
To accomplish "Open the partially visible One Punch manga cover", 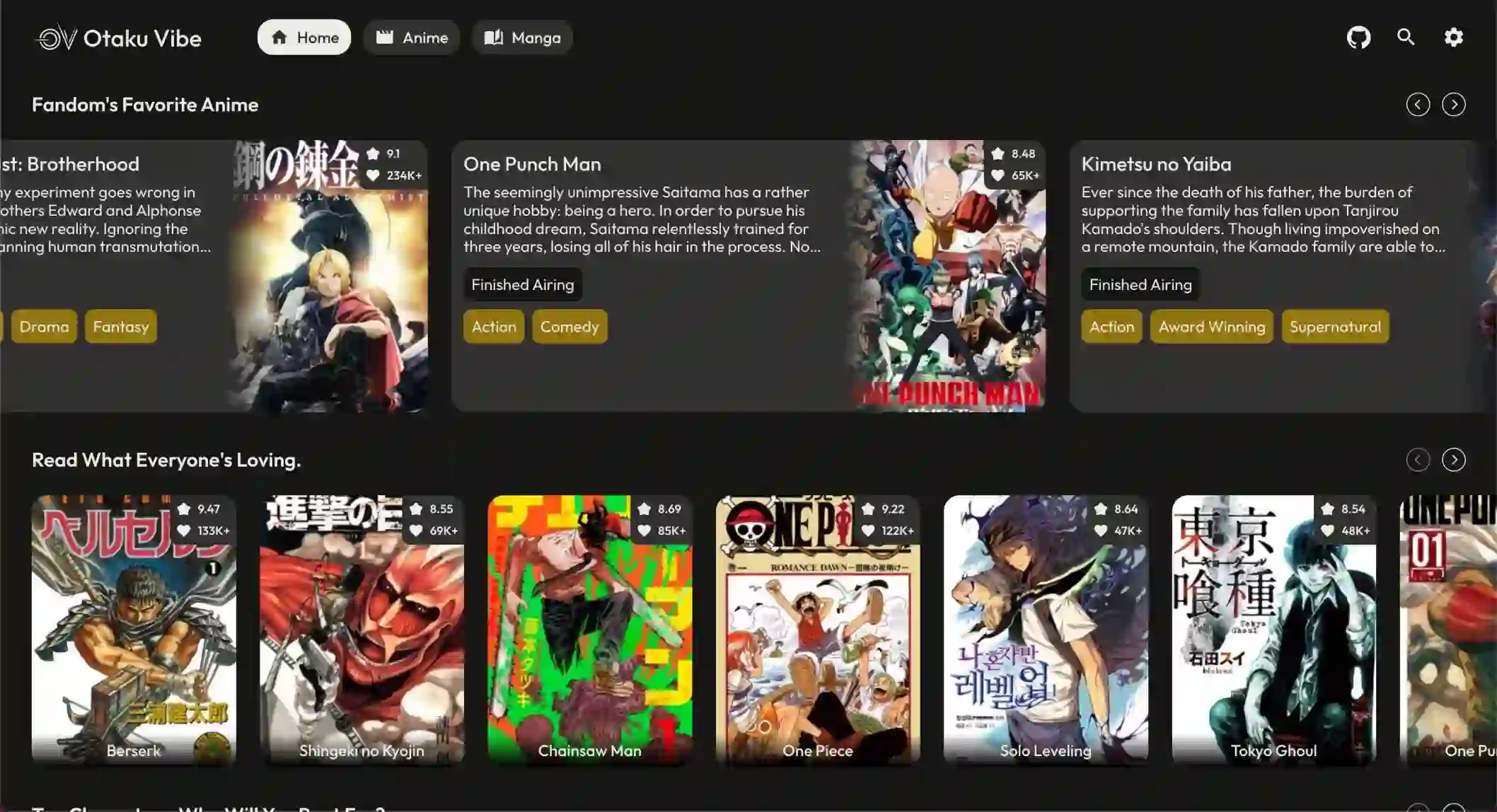I will [x=1448, y=630].
